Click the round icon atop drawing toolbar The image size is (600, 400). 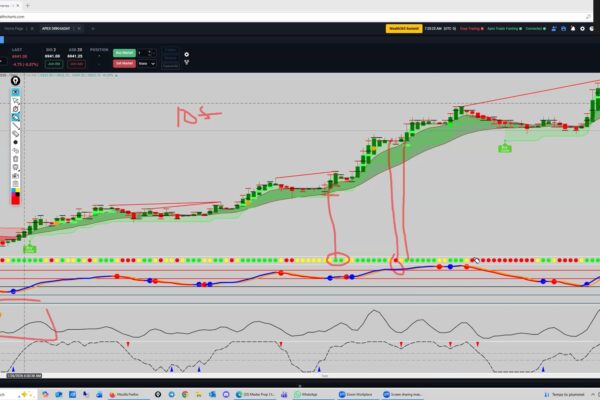16,80
